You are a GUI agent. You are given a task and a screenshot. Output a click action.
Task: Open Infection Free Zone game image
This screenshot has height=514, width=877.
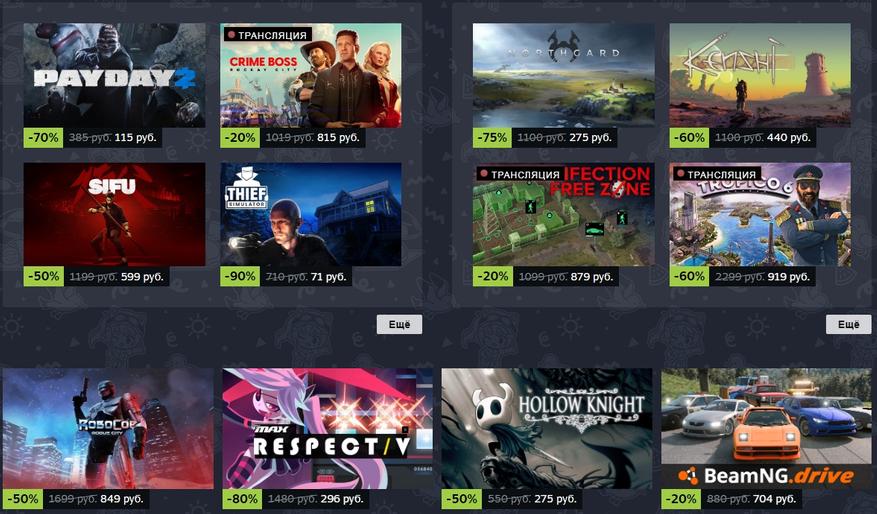click(x=563, y=214)
